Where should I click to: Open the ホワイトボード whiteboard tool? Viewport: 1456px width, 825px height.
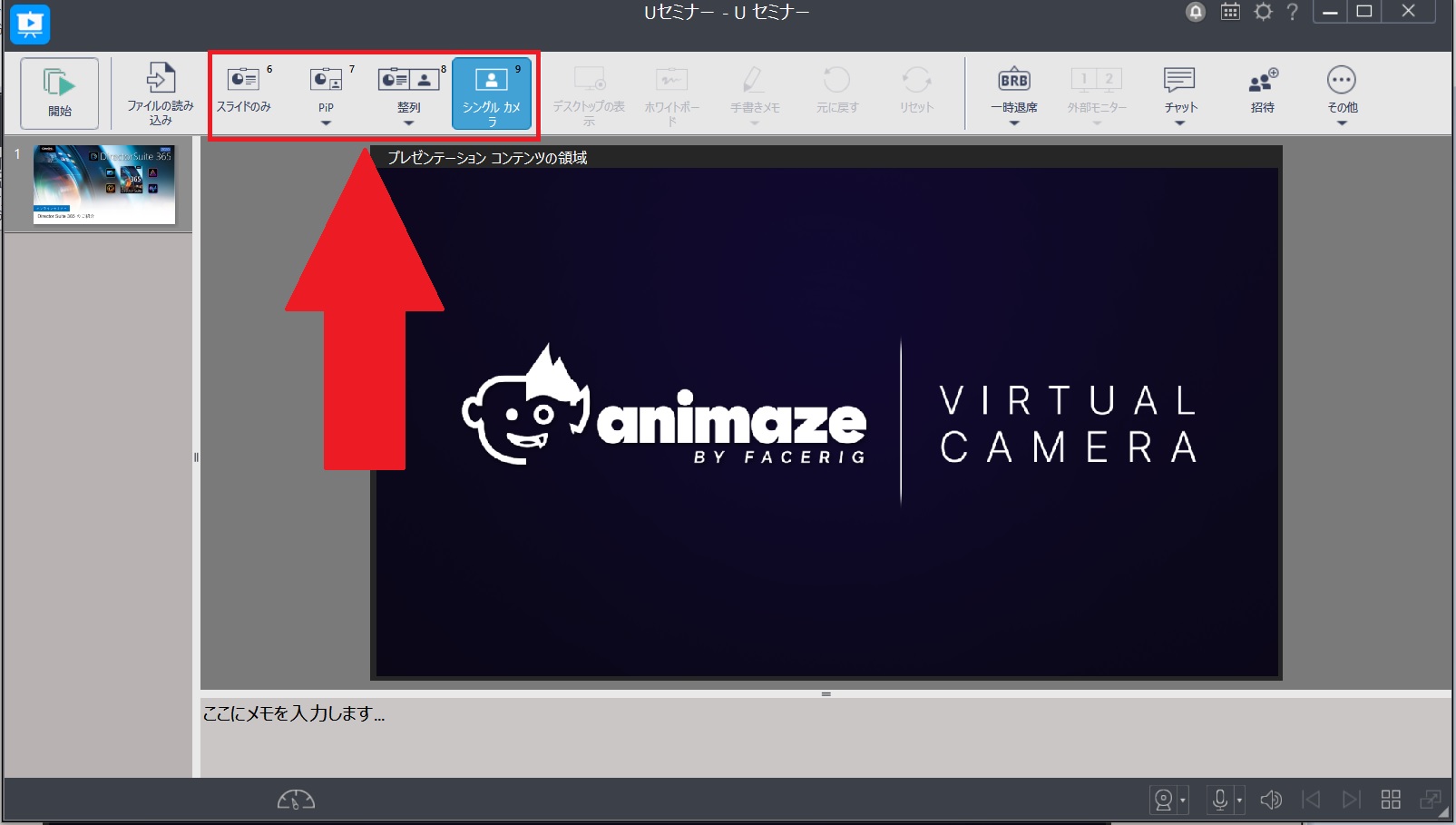672,93
